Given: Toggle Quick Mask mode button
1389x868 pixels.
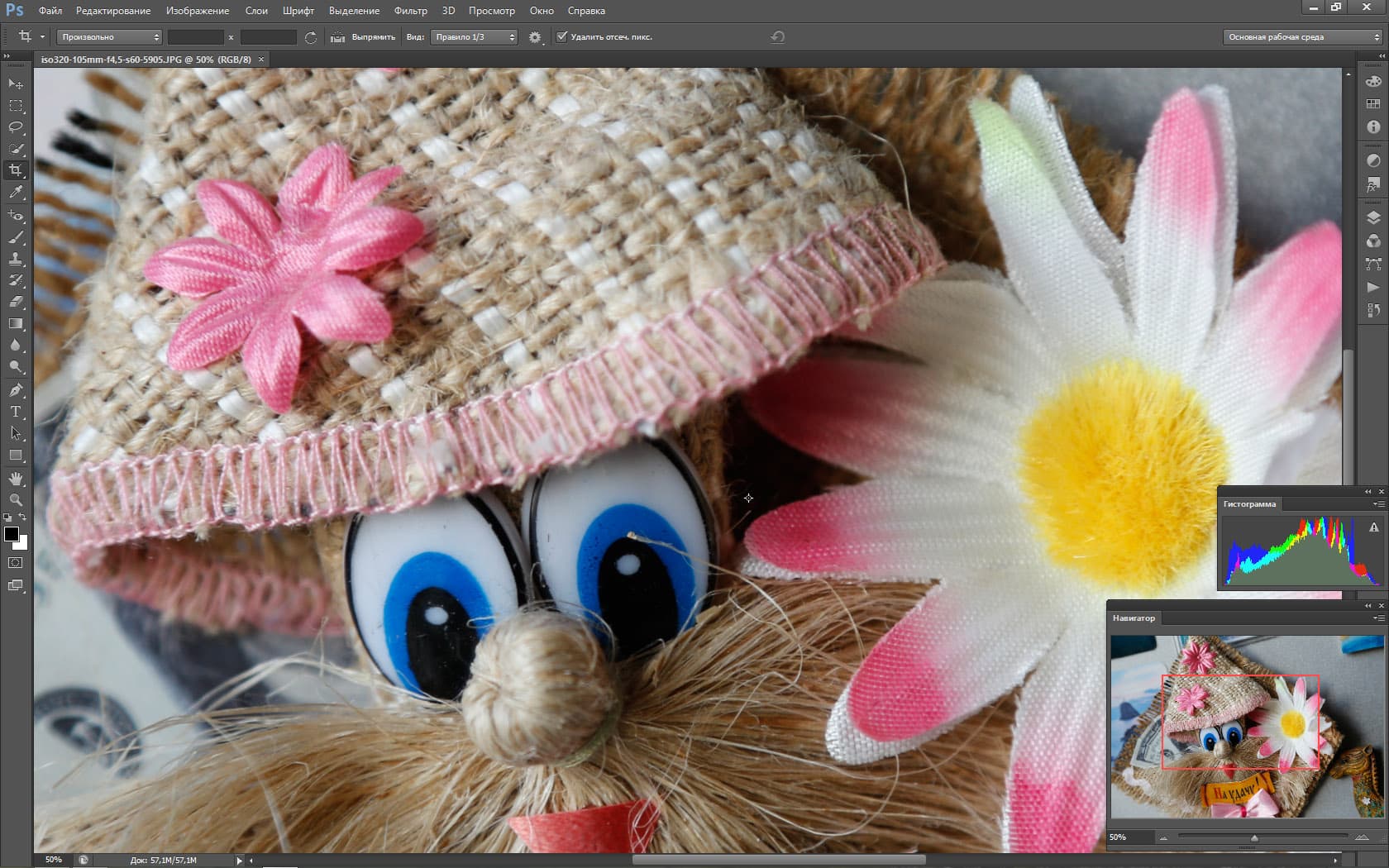Looking at the screenshot, I should pyautogui.click(x=16, y=563).
